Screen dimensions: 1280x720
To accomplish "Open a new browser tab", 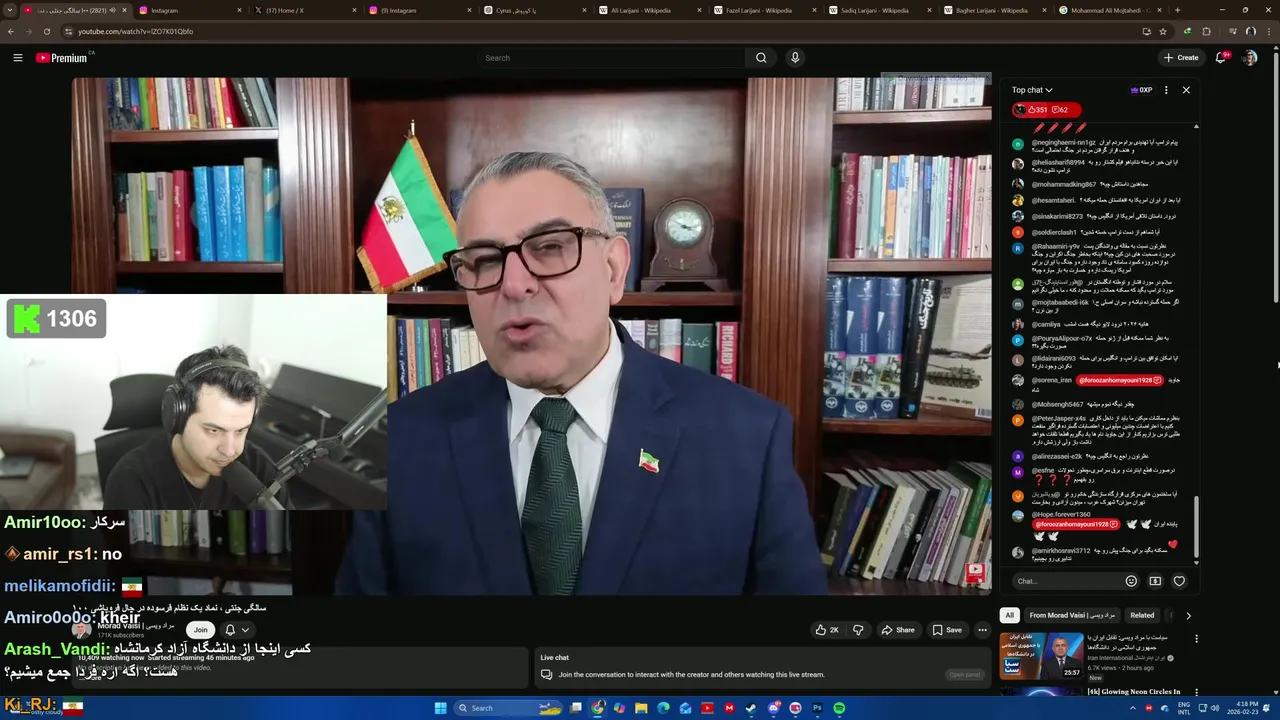I will (x=1177, y=10).
